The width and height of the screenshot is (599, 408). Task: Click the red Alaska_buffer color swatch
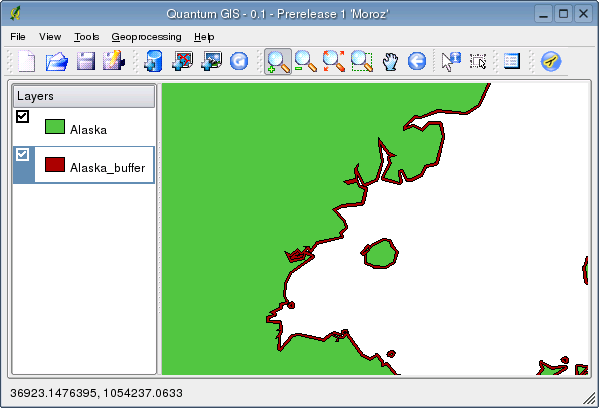(55, 165)
